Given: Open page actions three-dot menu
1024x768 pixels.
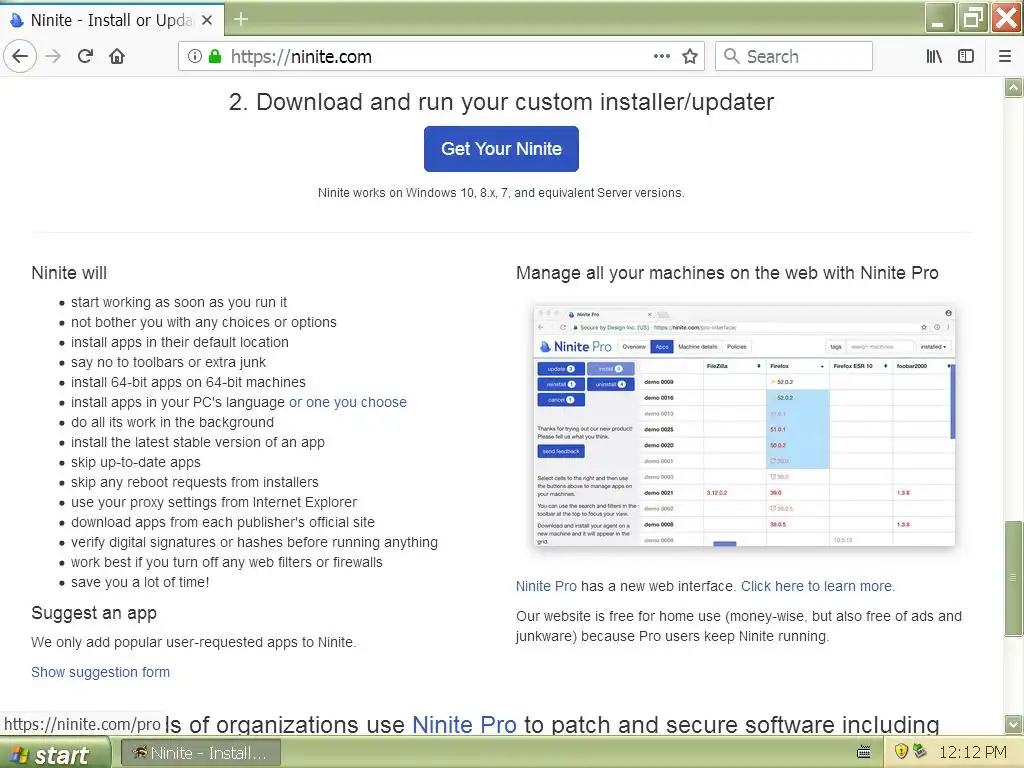Looking at the screenshot, I should tap(662, 56).
